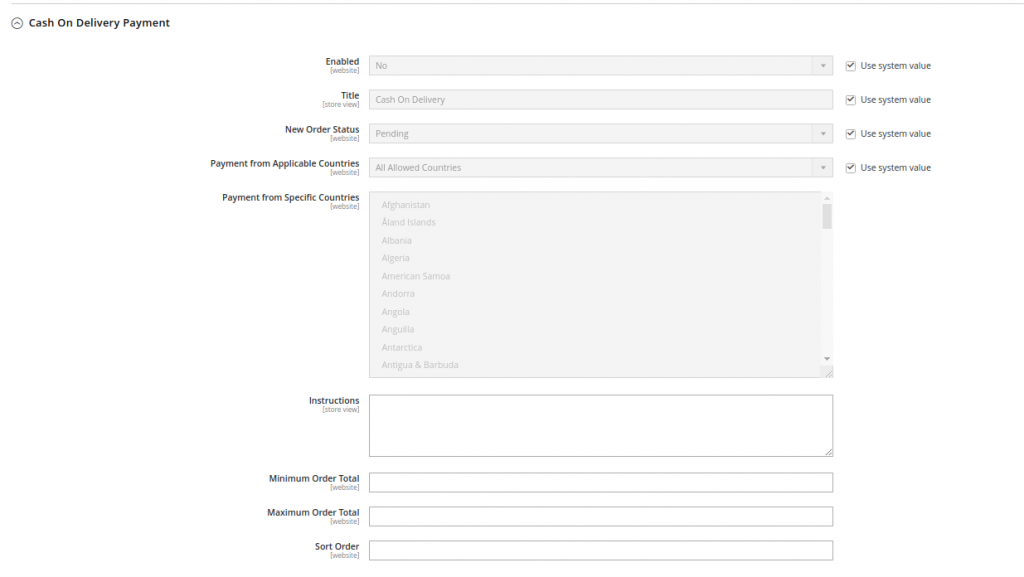
Task: Open Payment from Applicable Countries dropdown
Action: 600,168
